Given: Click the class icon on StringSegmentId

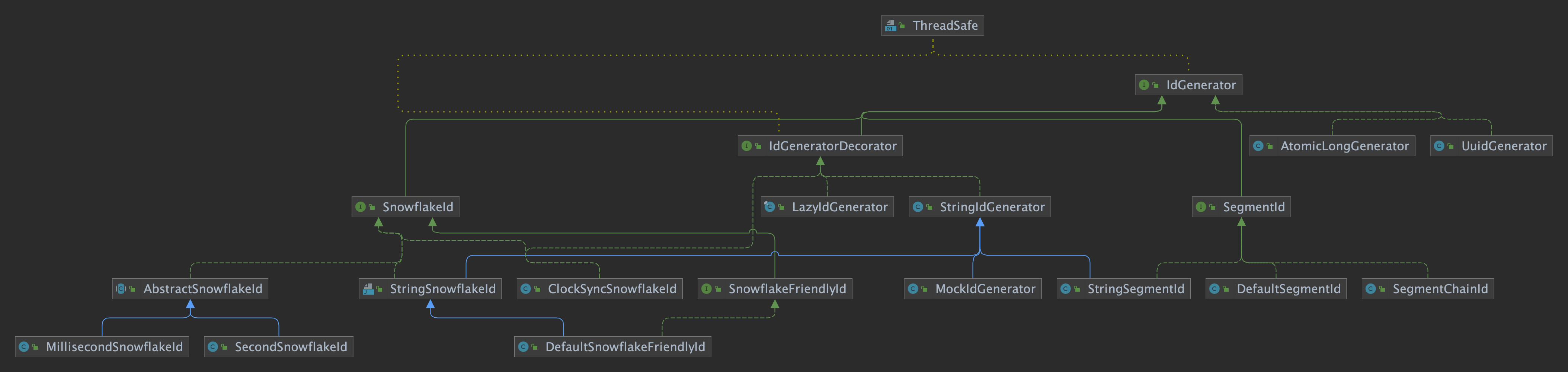Looking at the screenshot, I should [1065, 289].
